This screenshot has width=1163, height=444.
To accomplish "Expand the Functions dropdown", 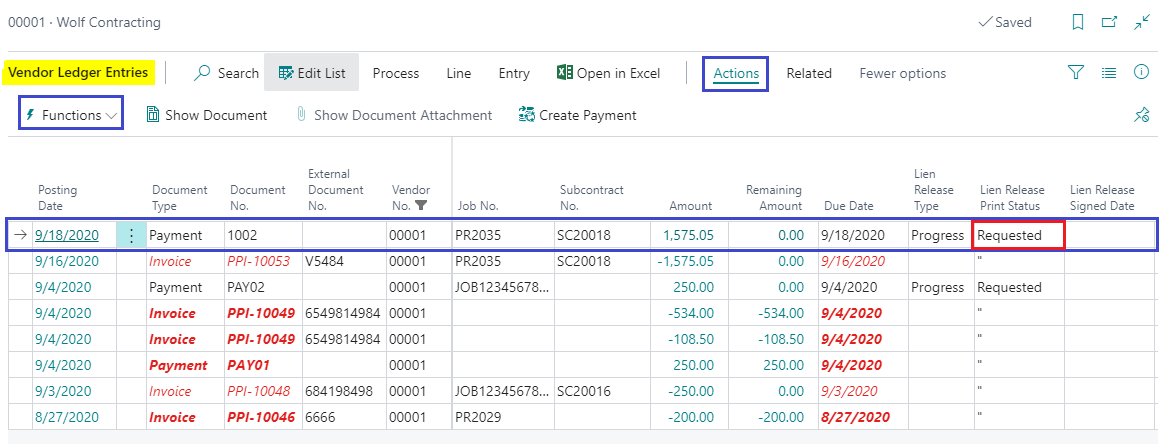I will click(71, 115).
